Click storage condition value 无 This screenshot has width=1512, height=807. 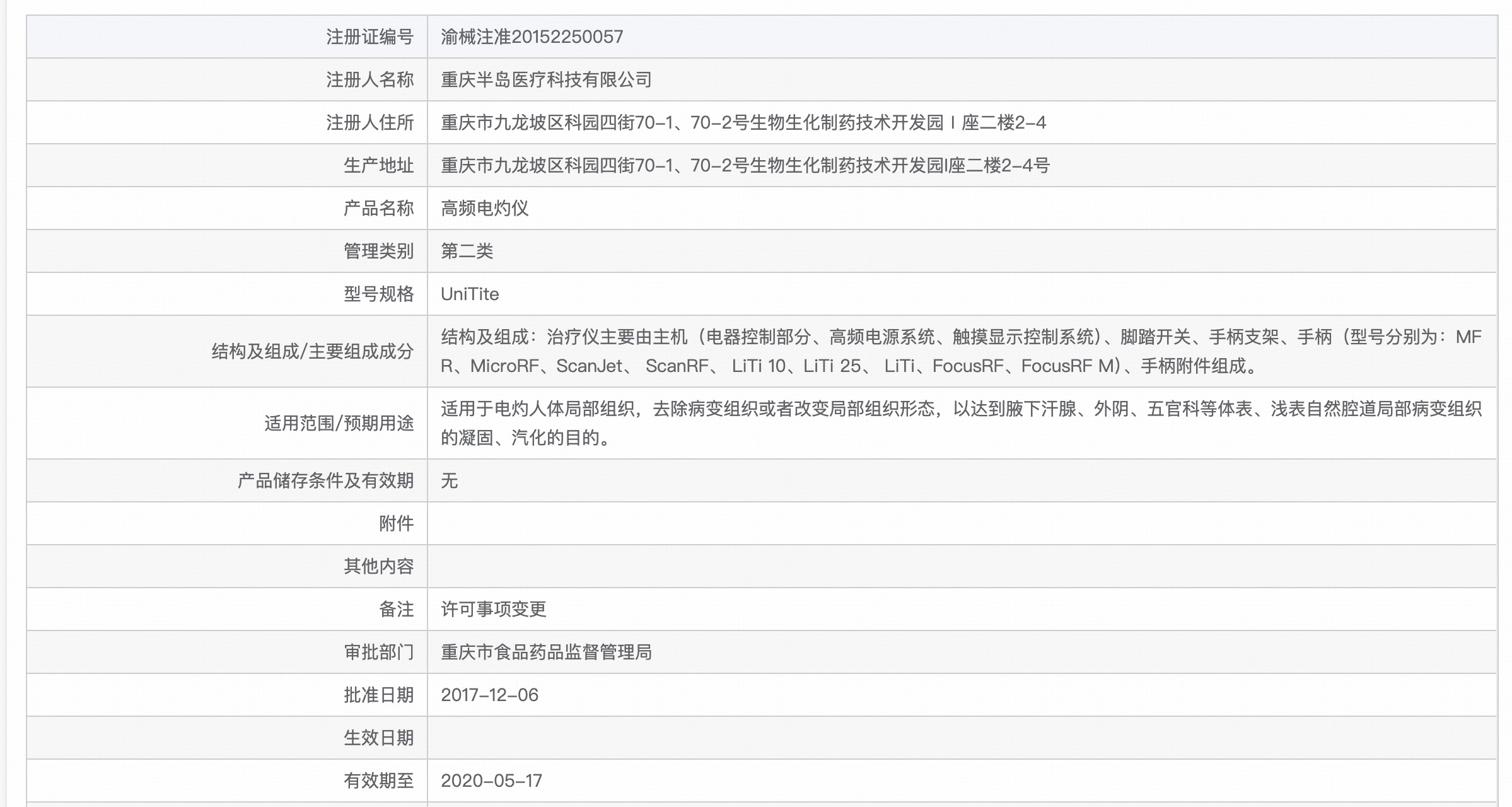(x=449, y=481)
